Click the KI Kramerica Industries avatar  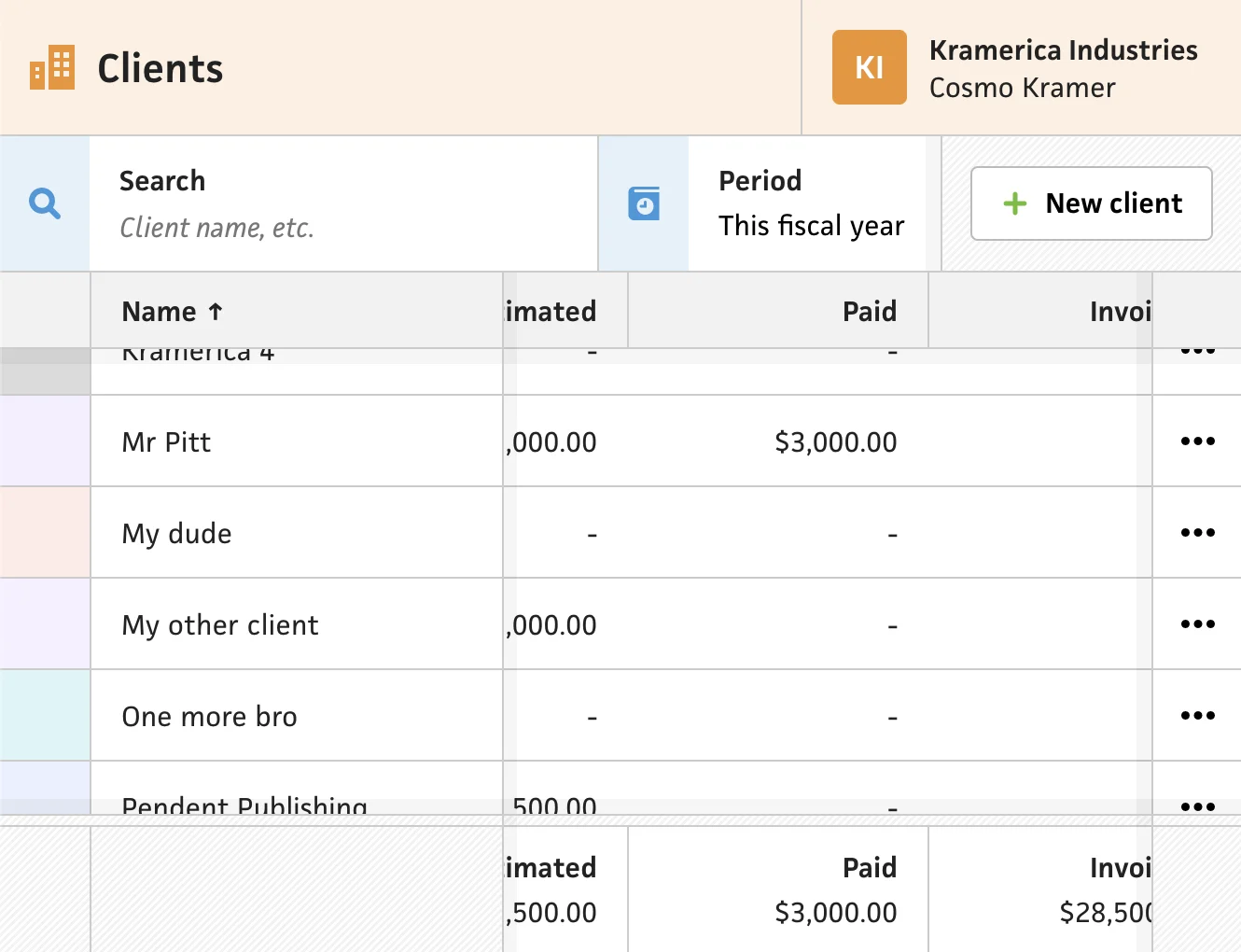click(x=869, y=67)
